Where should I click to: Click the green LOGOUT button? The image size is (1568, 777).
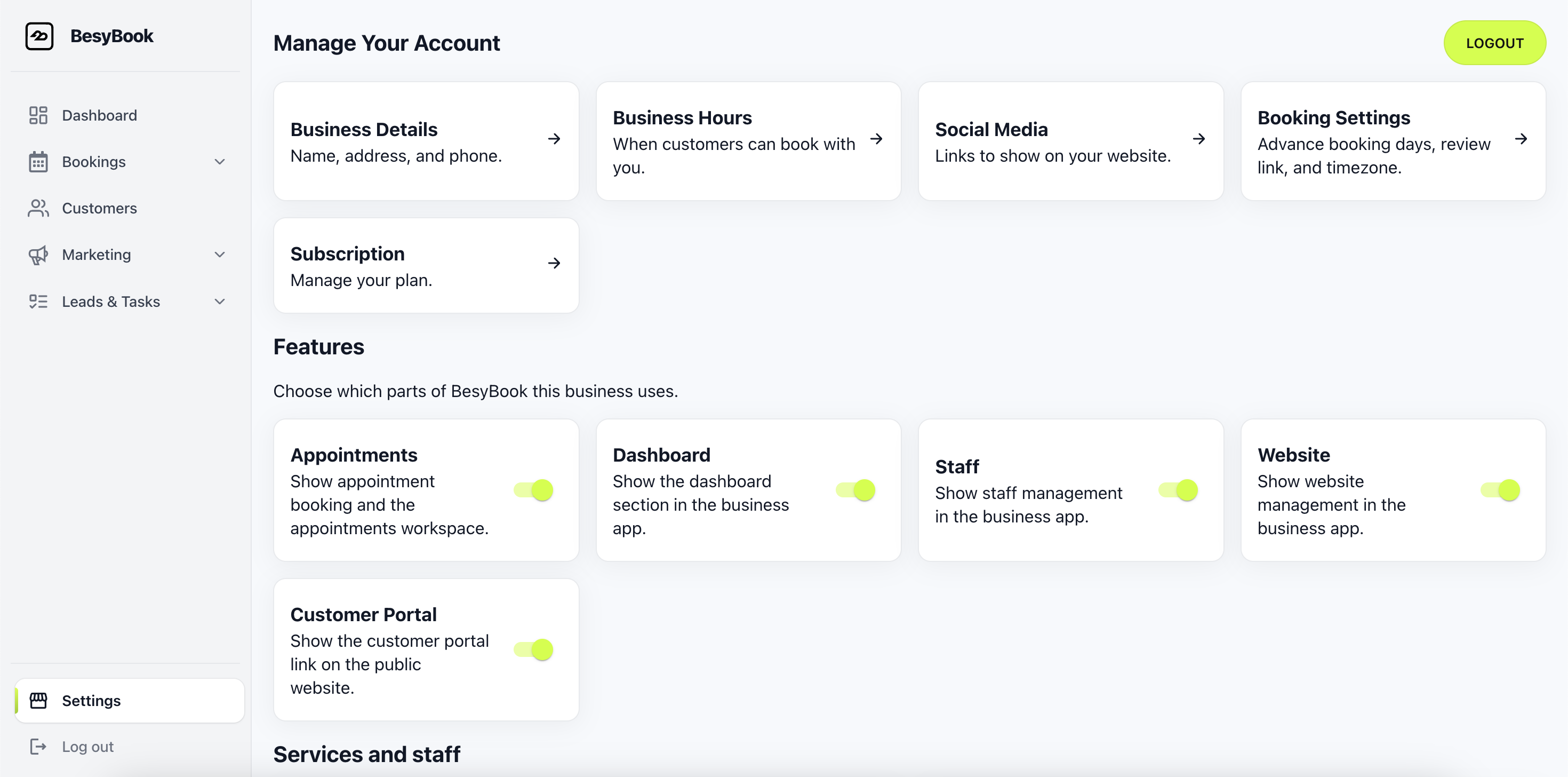[1494, 43]
